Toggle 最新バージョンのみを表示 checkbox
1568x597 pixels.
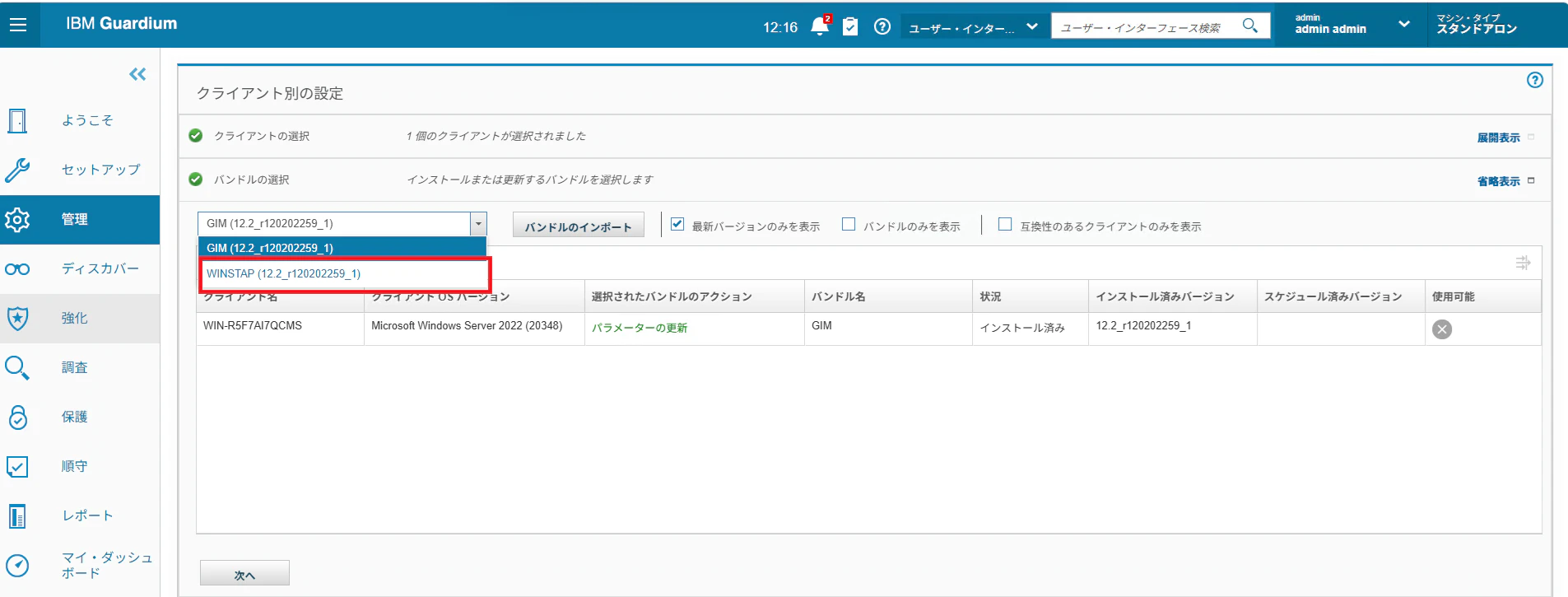point(677,224)
